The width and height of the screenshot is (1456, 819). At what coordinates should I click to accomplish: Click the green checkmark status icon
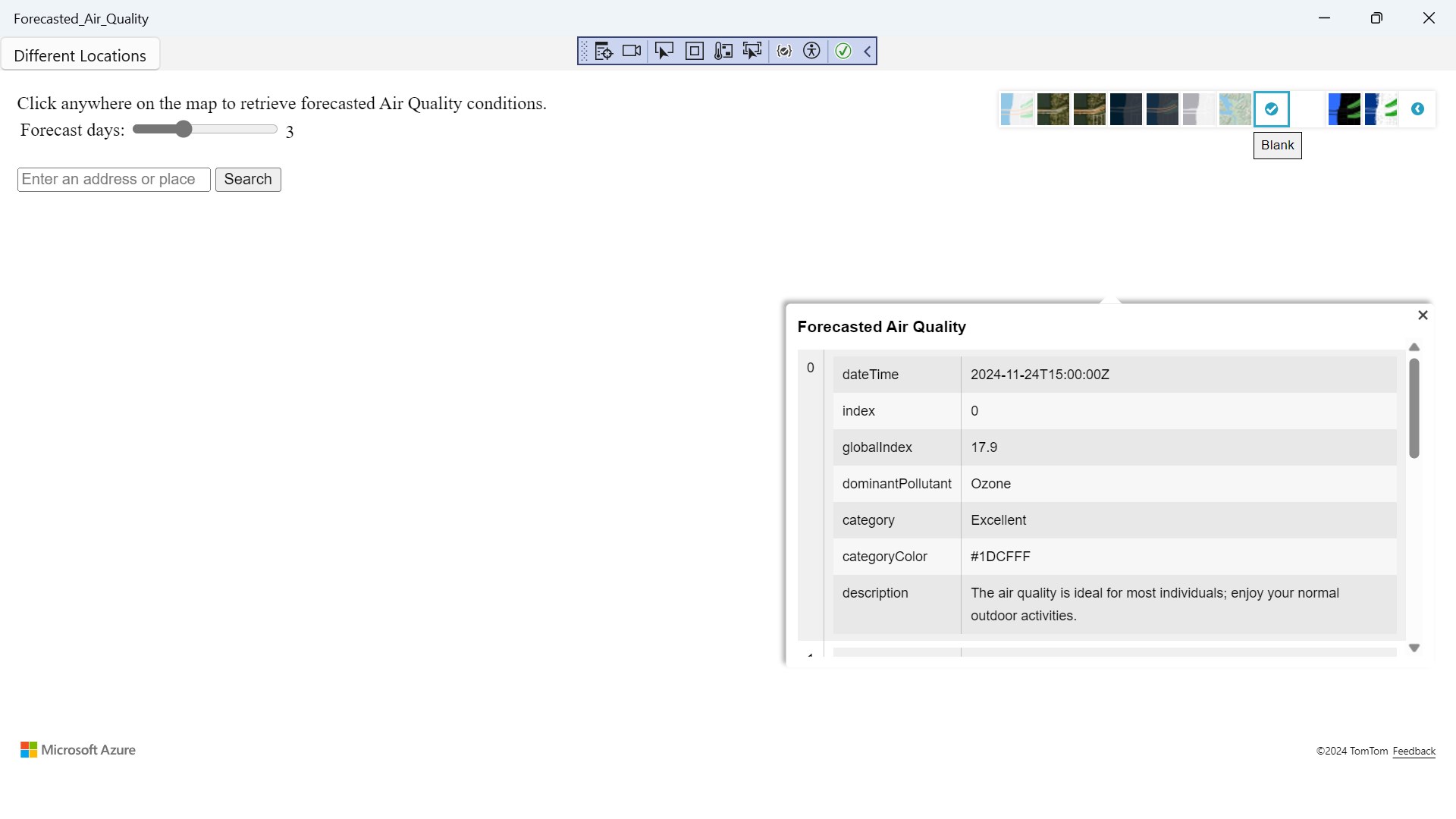[x=843, y=52]
